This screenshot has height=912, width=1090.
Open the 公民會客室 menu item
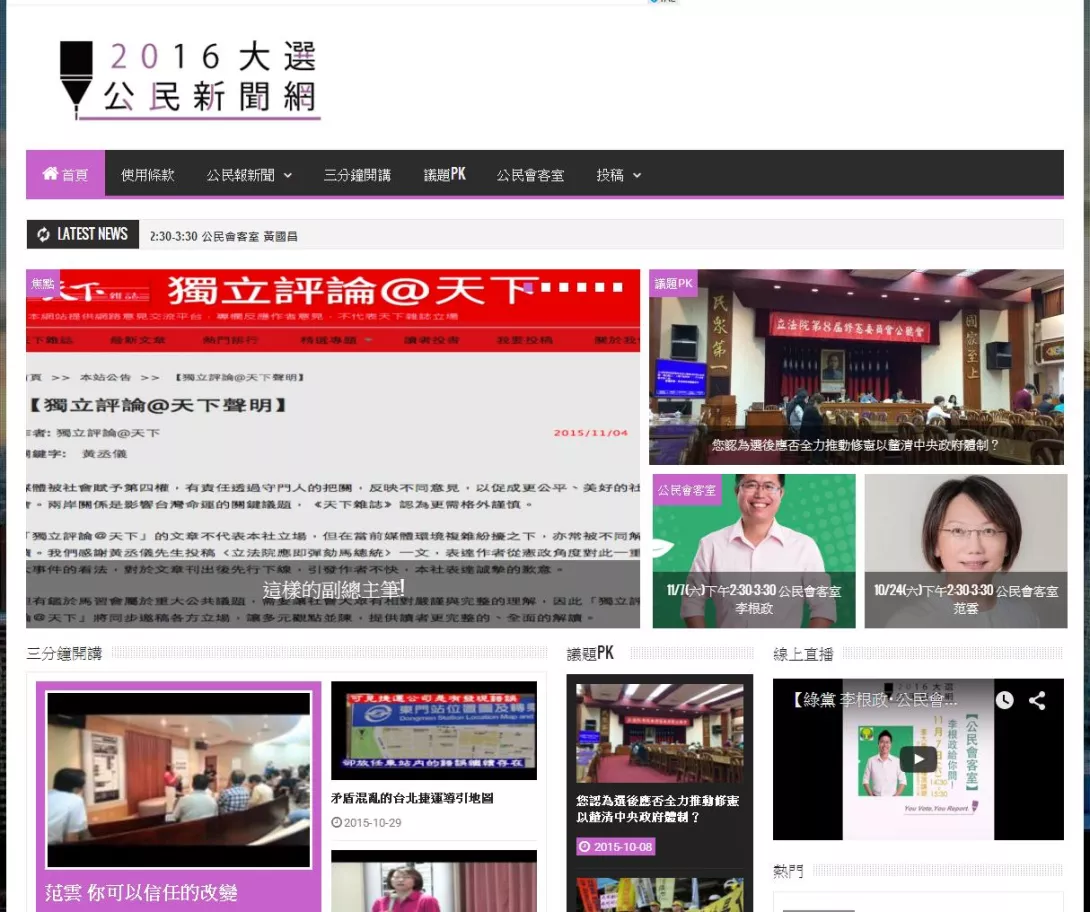[x=530, y=174]
